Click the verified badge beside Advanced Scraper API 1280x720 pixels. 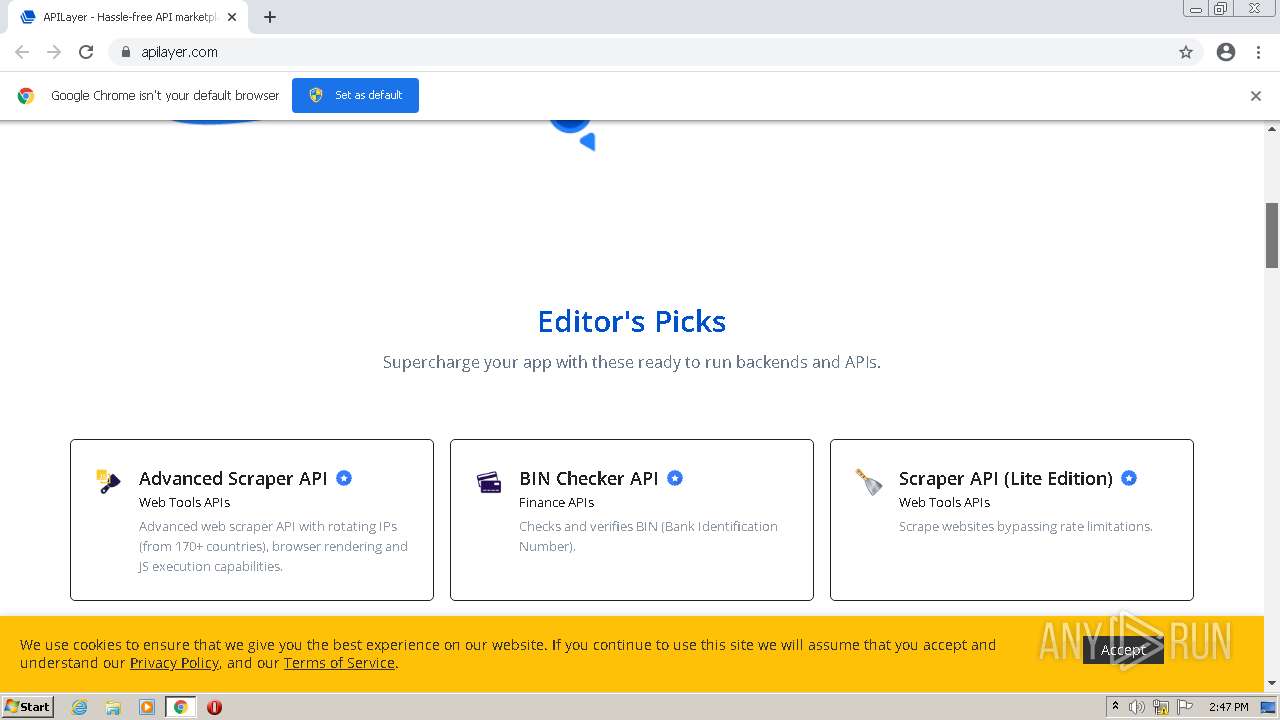[344, 478]
